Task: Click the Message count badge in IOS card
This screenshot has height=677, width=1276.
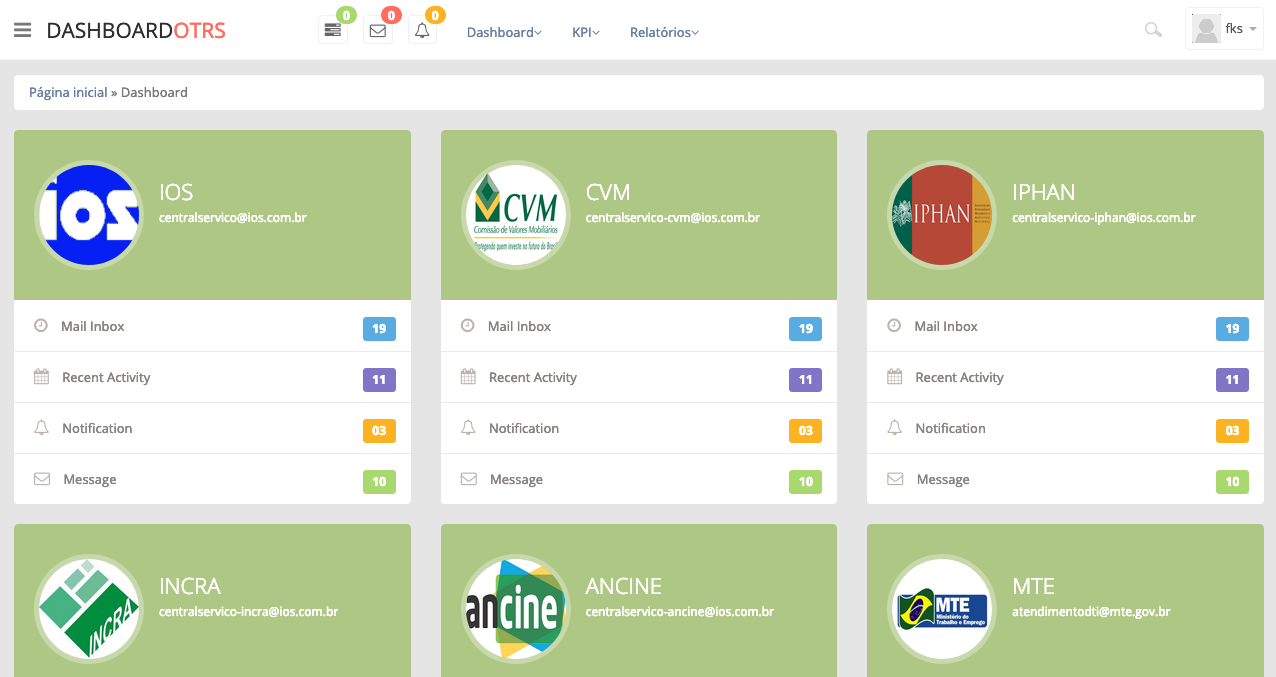Action: pos(379,481)
